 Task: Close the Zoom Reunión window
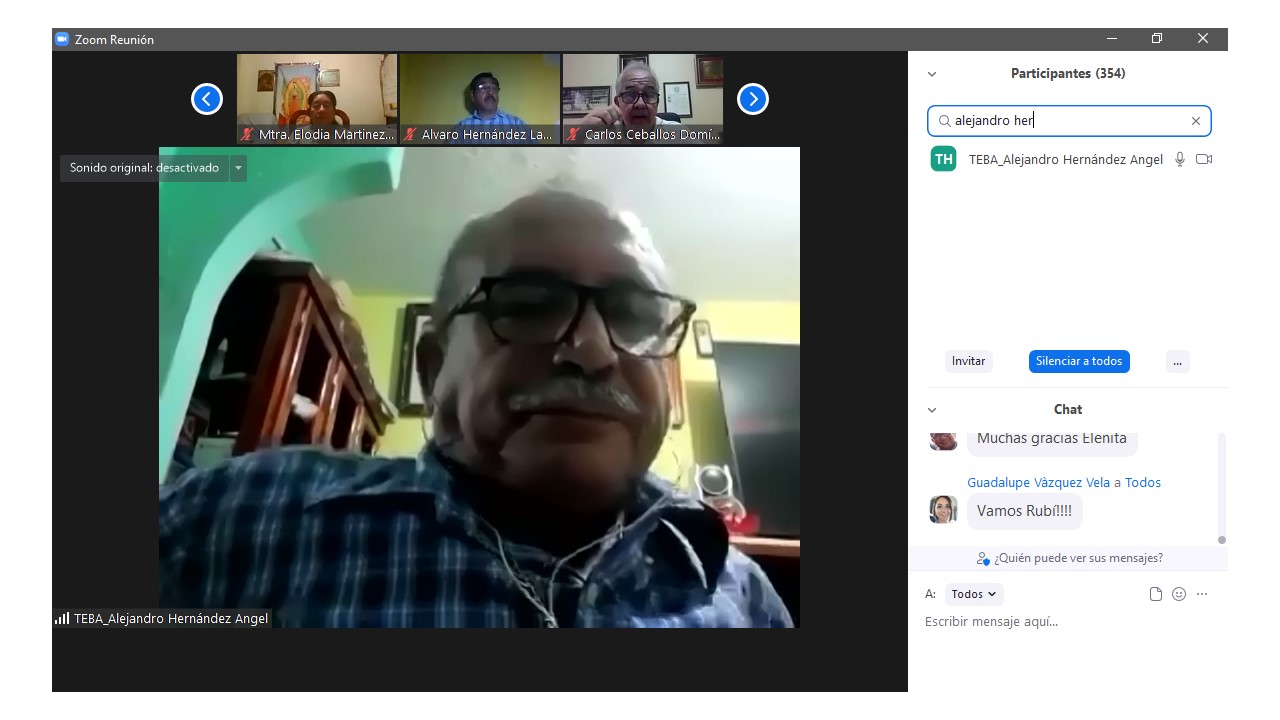1203,39
